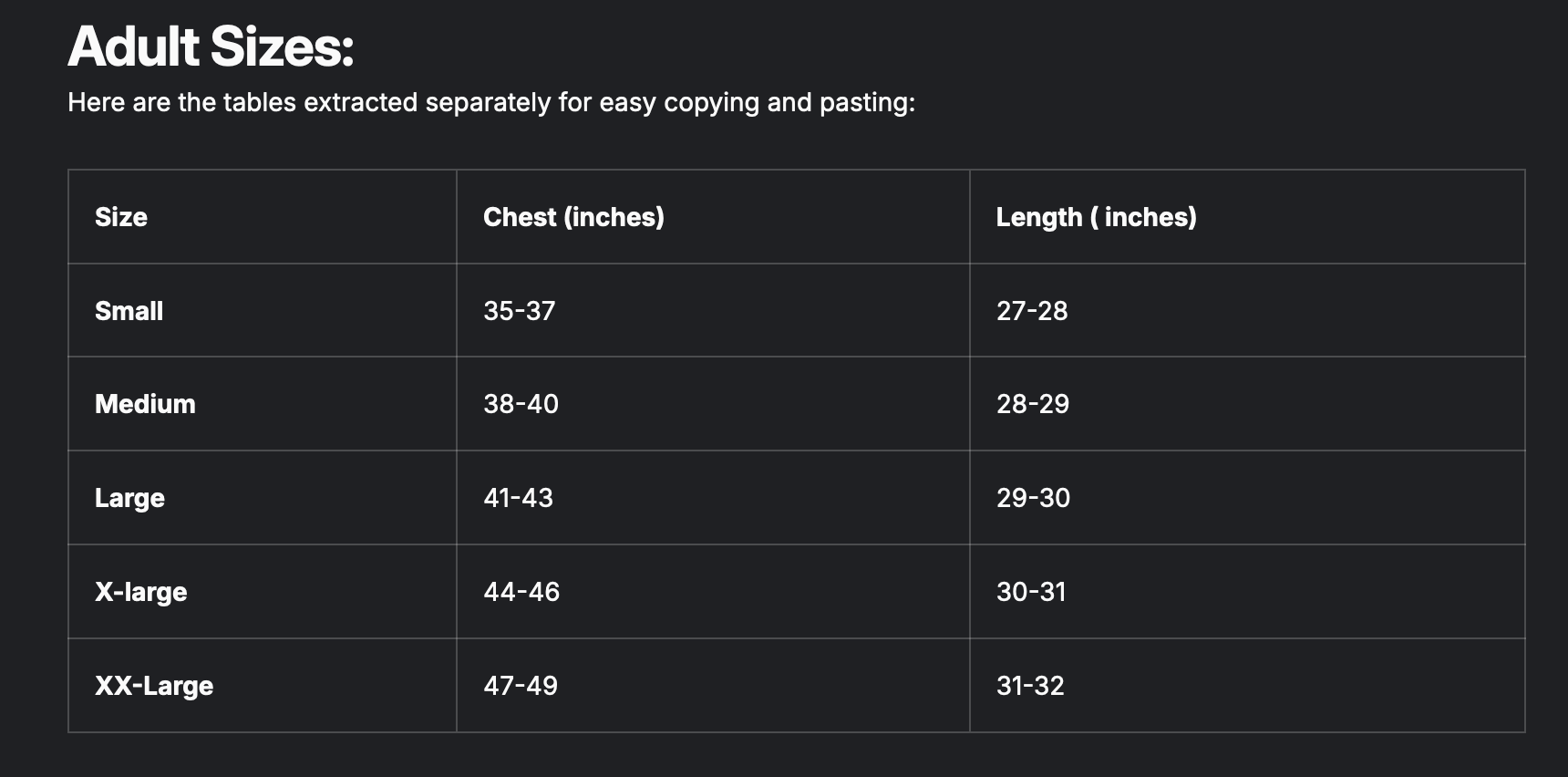This screenshot has height=777, width=1568.
Task: Click chest value 35-37 for Small
Action: coord(519,311)
